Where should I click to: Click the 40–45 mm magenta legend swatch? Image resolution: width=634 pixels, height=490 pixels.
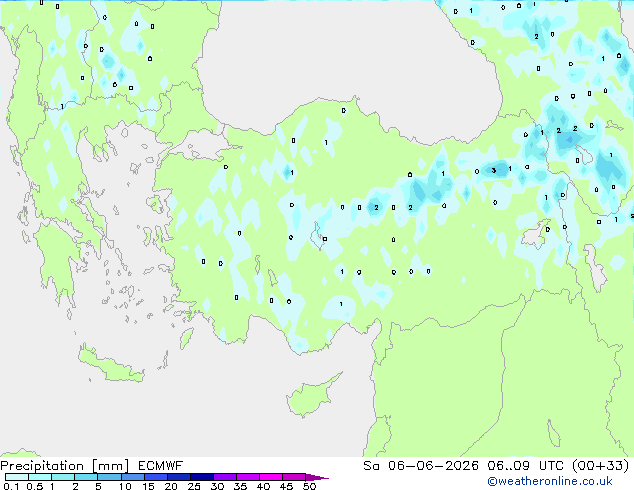click(x=270, y=477)
